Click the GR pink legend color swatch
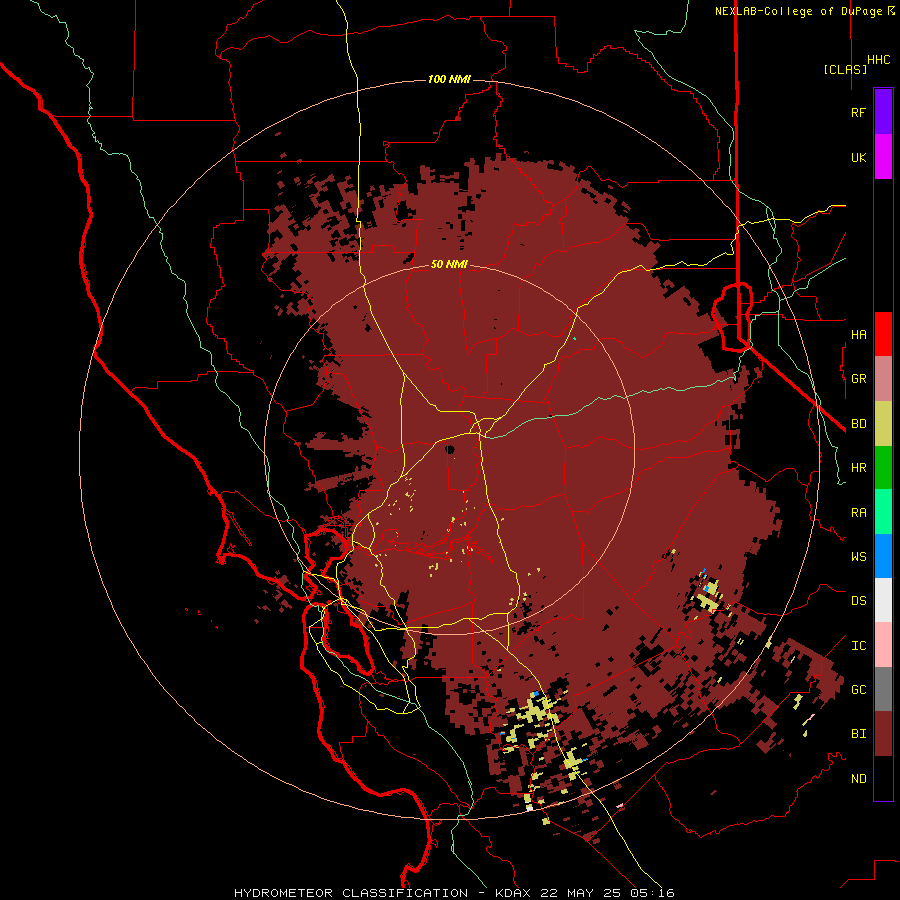 point(883,379)
